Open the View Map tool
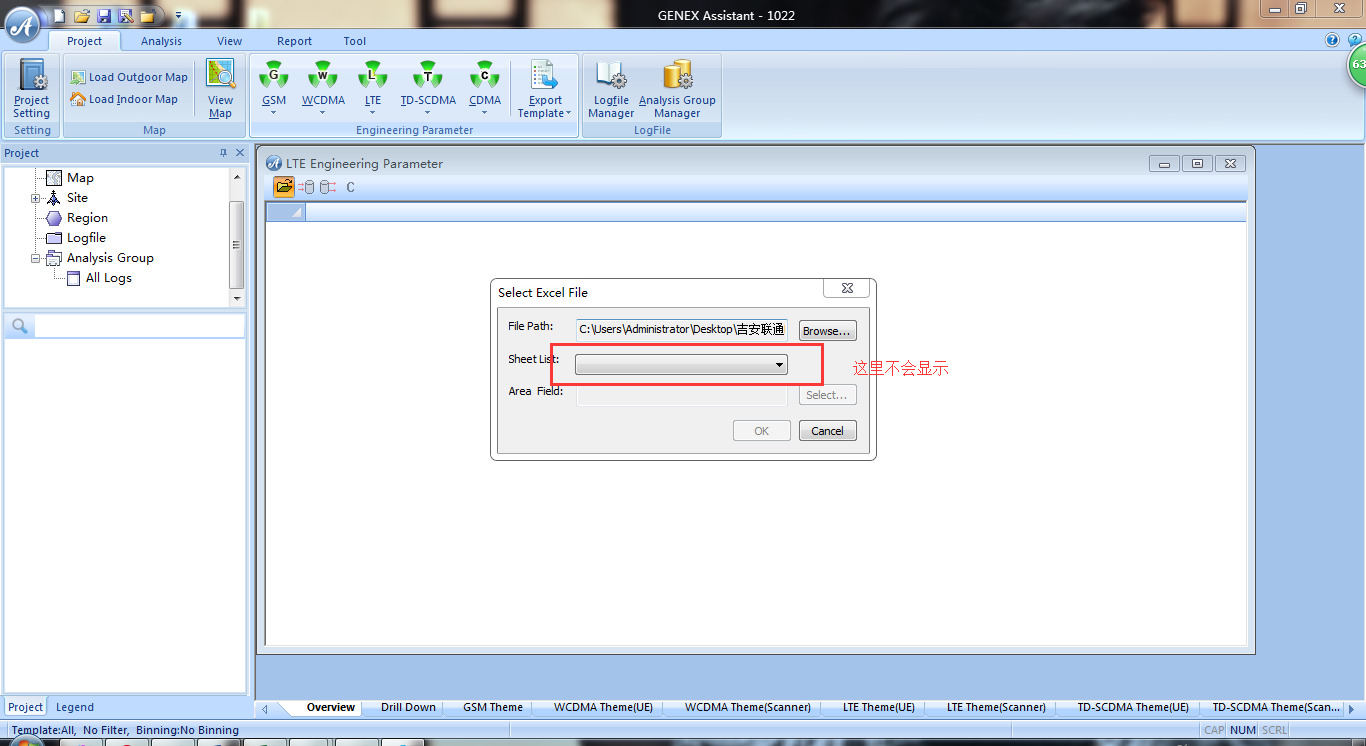This screenshot has width=1366, height=746. click(x=220, y=88)
